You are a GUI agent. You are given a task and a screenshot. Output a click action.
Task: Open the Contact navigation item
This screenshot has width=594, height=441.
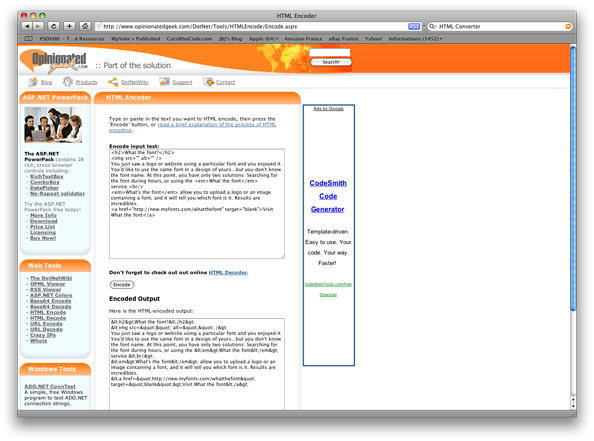click(225, 82)
